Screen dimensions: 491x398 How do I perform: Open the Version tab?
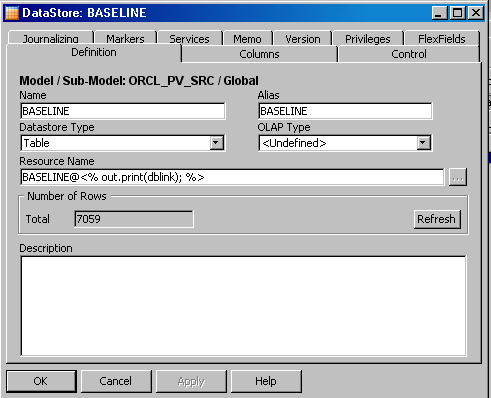(303, 39)
